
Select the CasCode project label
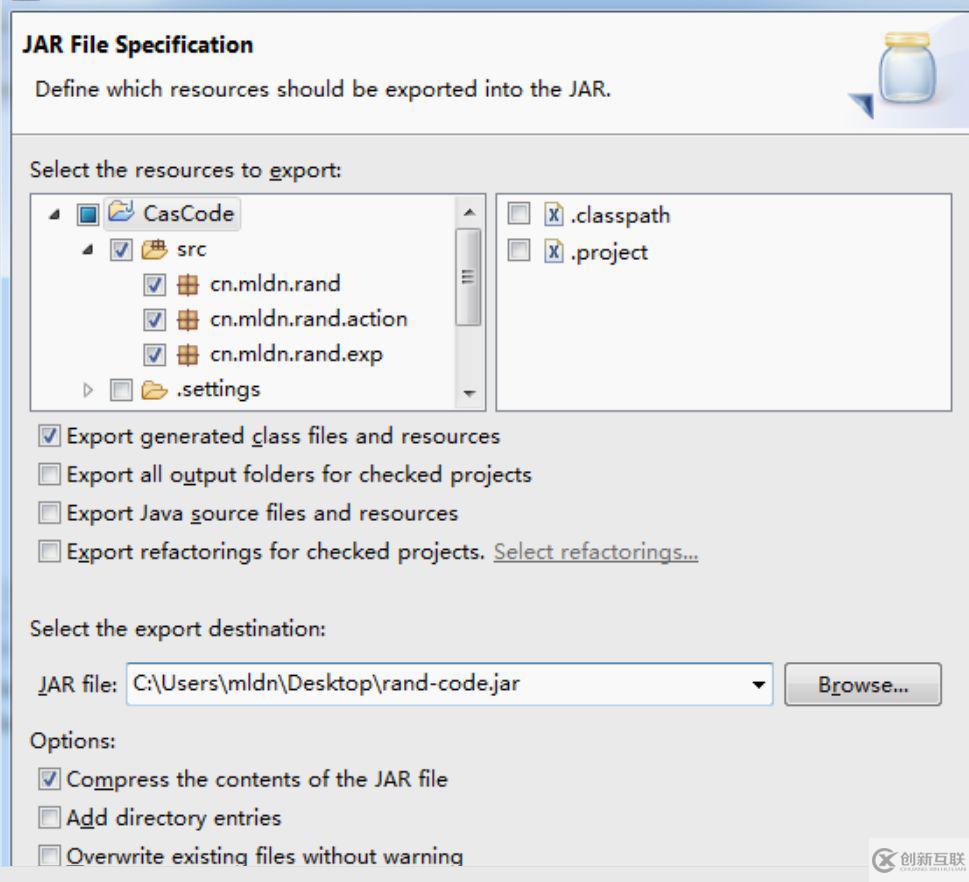pyautogui.click(x=188, y=214)
